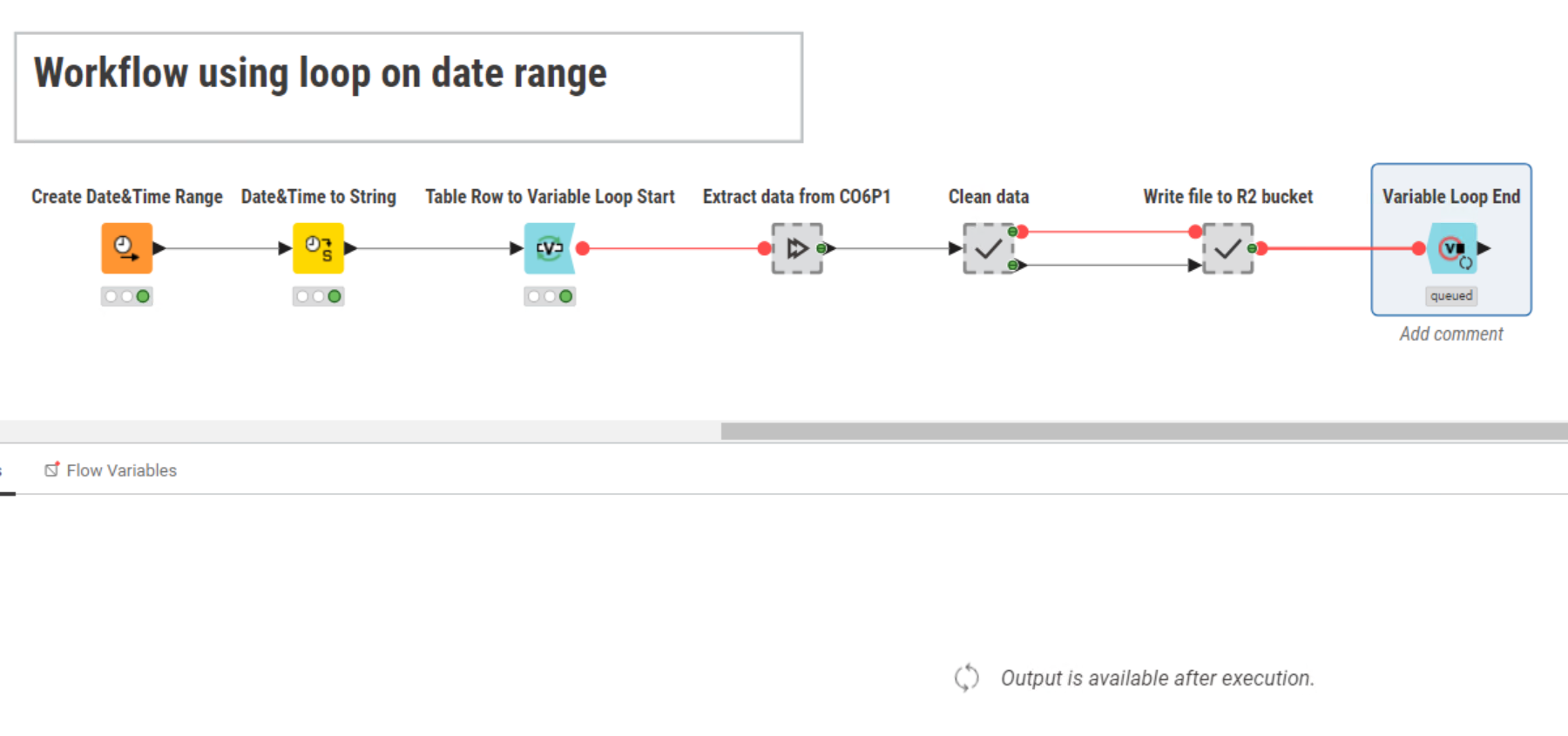Click the queued status label
This screenshot has height=736, width=1568.
click(x=1451, y=296)
